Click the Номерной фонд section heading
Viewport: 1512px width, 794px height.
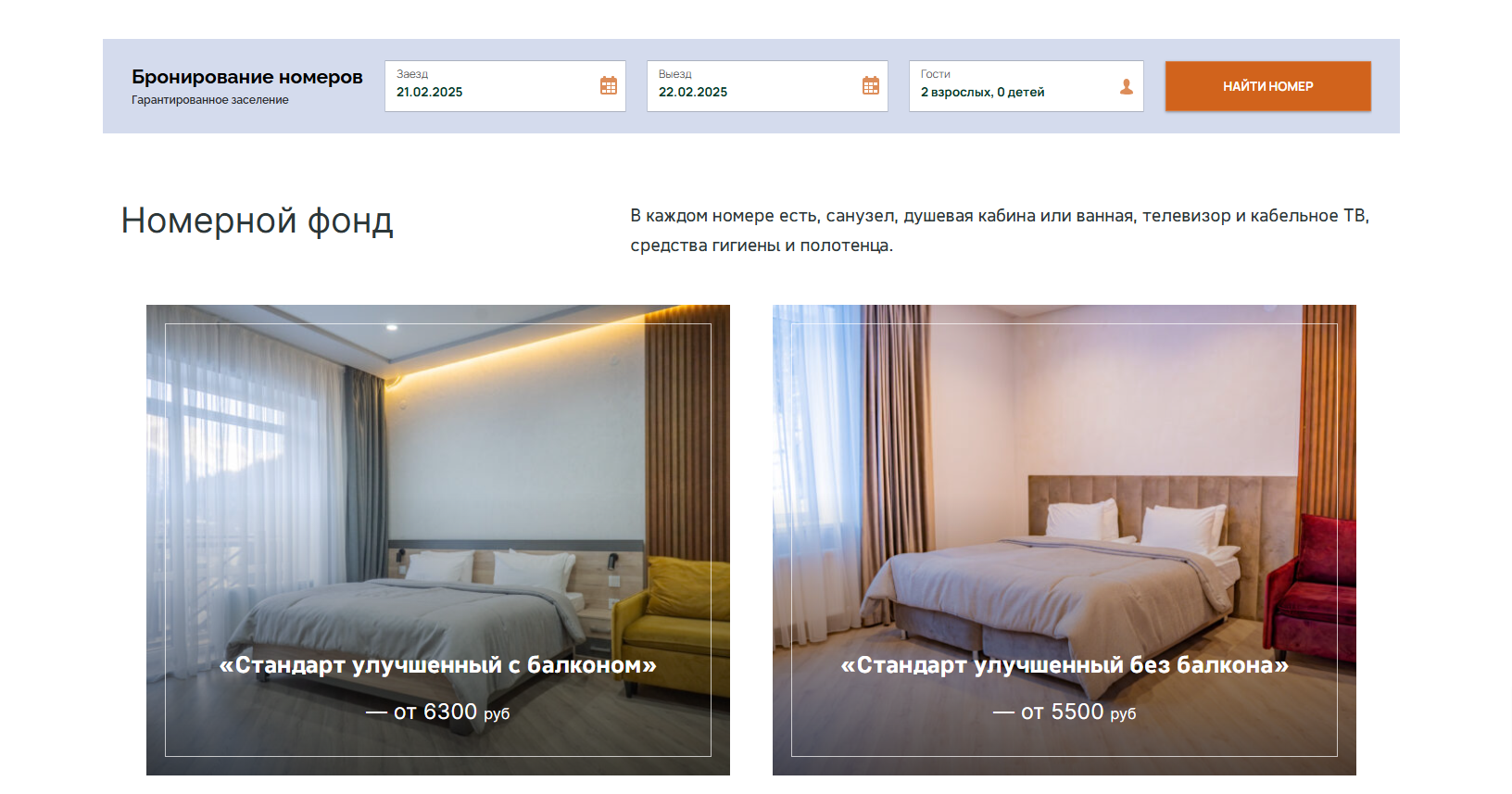click(258, 221)
